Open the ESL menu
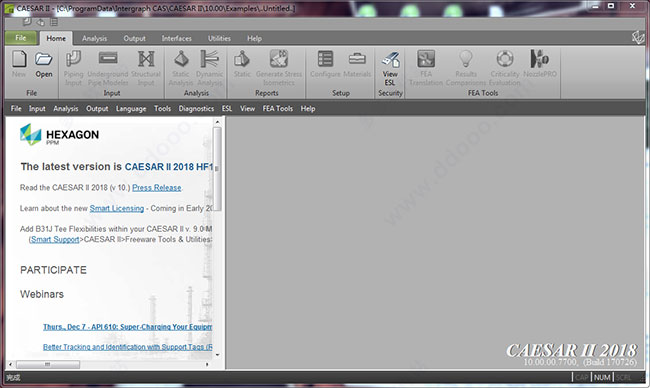This screenshot has height=388, width=650. [x=227, y=109]
